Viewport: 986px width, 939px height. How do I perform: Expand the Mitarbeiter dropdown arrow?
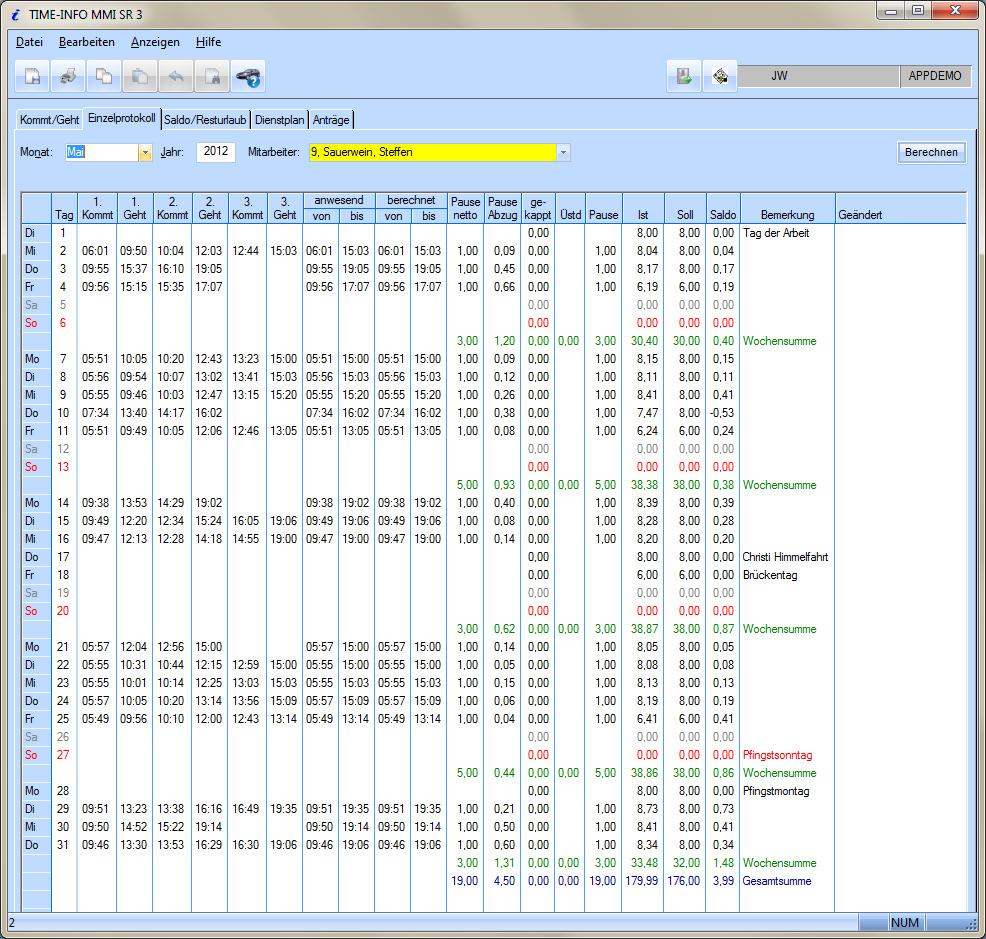(563, 152)
